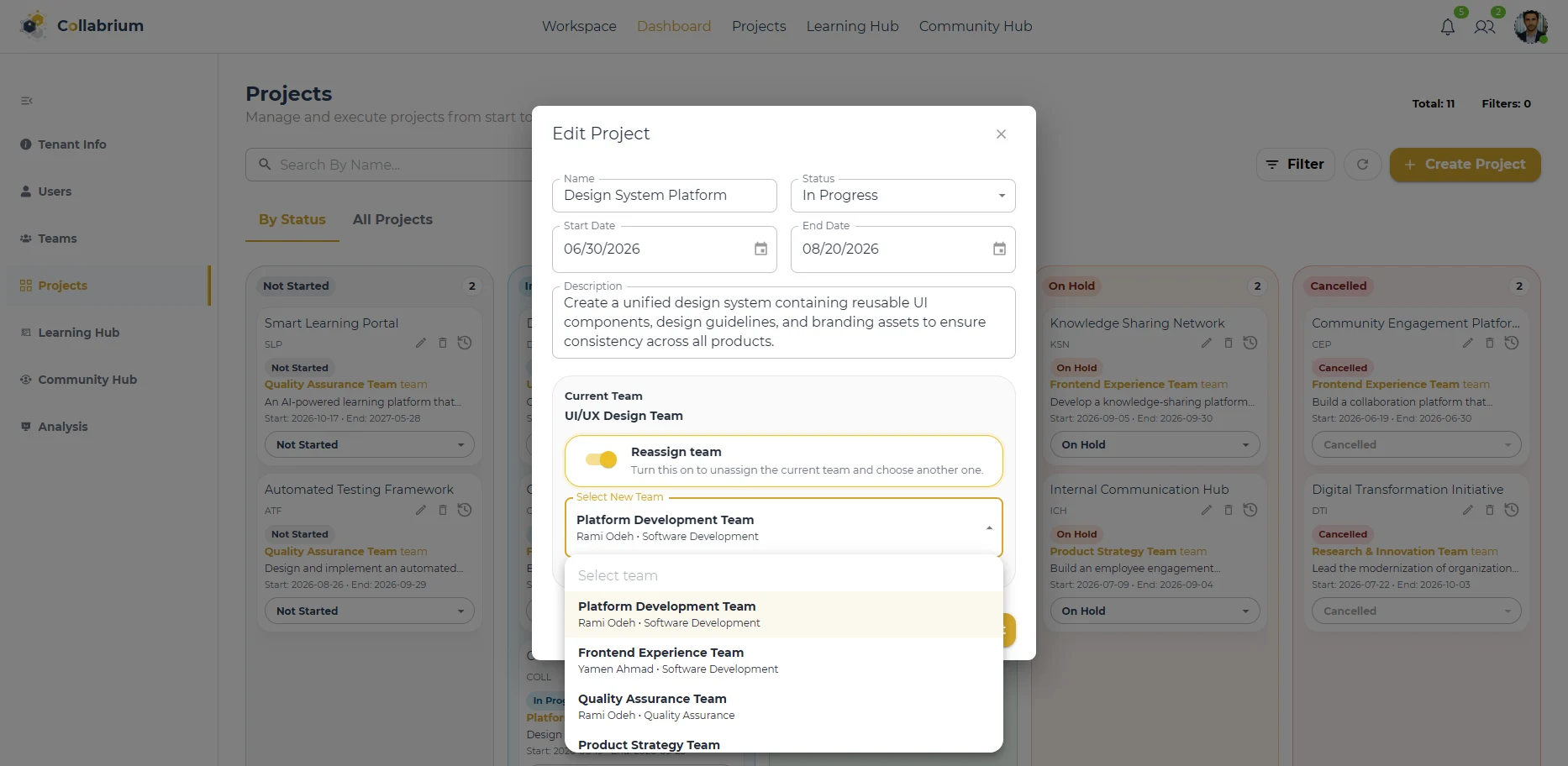This screenshot has width=1568, height=766.
Task: Open Workspace in top navigation
Action: [x=579, y=26]
